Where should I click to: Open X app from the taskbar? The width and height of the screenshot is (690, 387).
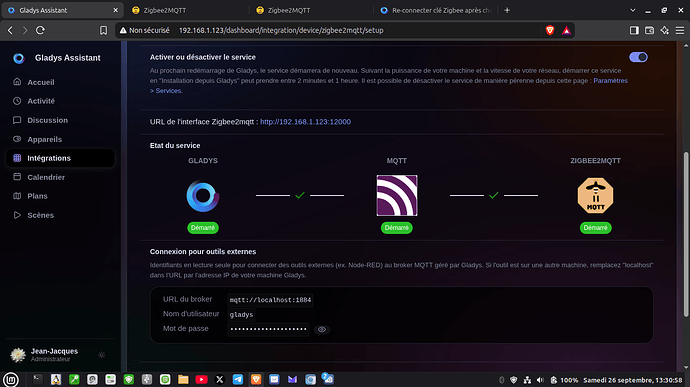coord(220,379)
